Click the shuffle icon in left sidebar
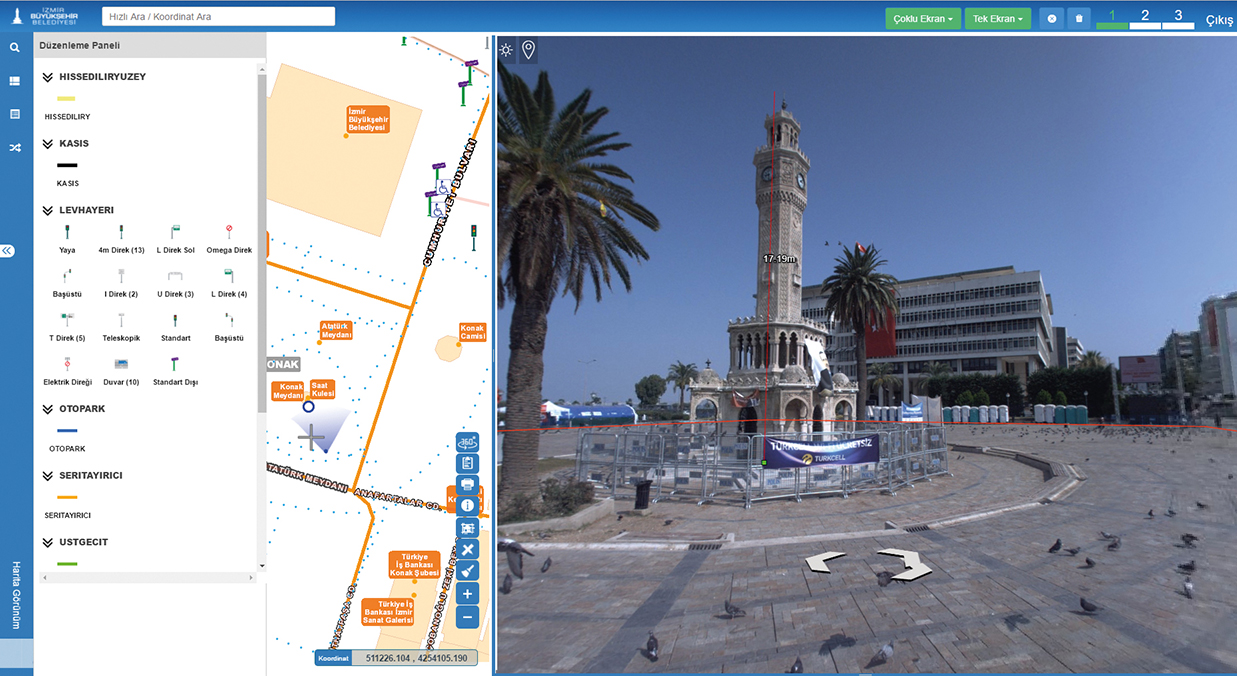 [x=15, y=148]
